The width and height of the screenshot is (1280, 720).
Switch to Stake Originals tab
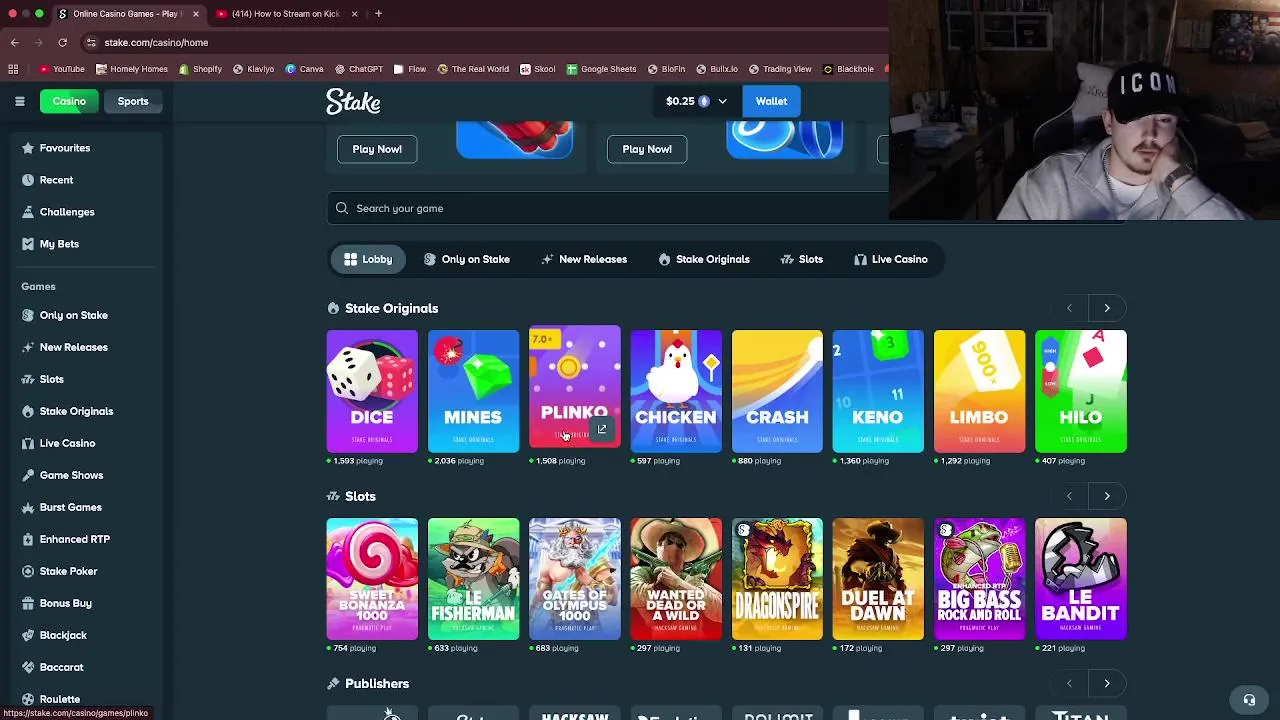point(704,259)
